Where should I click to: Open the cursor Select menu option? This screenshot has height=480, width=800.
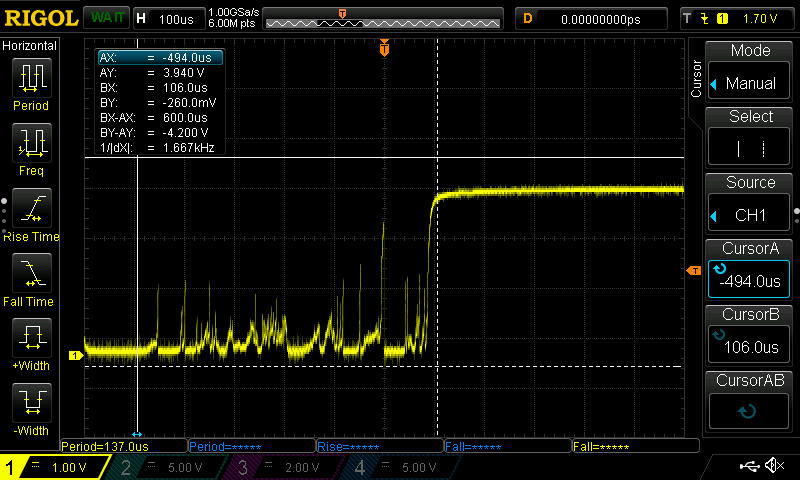[x=750, y=139]
